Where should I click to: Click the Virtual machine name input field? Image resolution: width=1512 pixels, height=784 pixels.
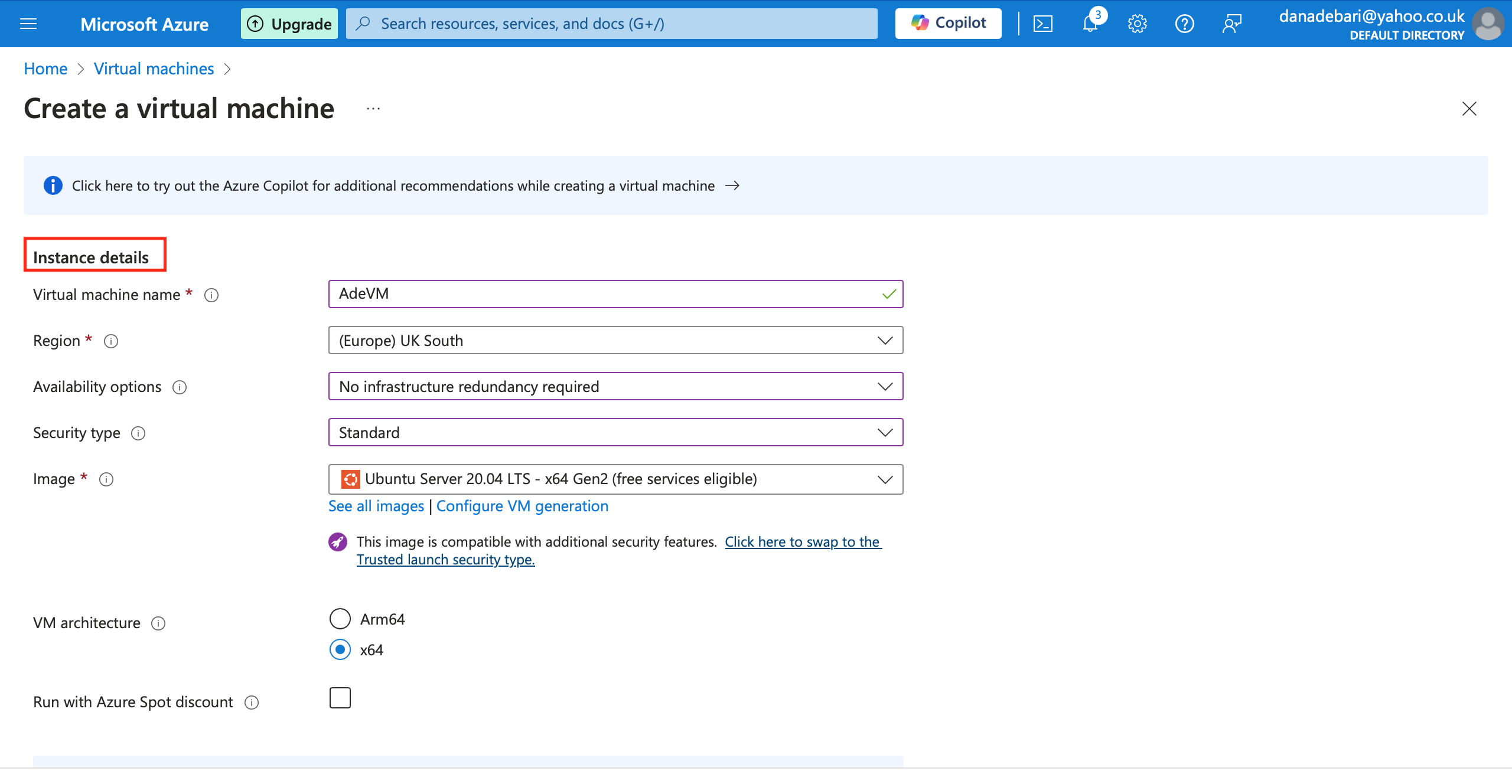click(608, 294)
